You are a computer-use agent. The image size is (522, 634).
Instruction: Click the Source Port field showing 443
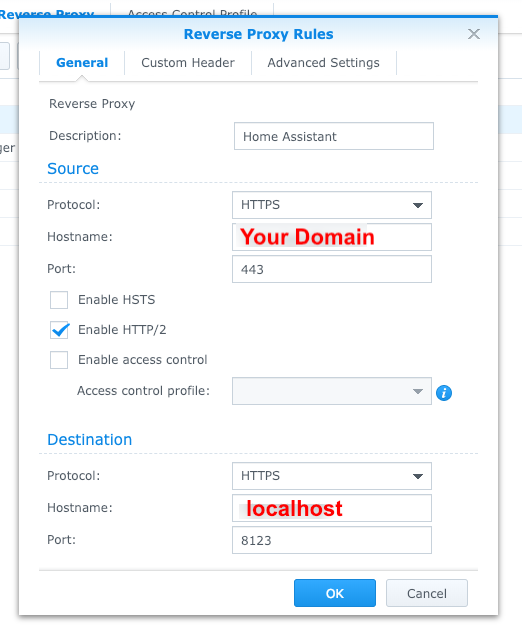click(332, 269)
